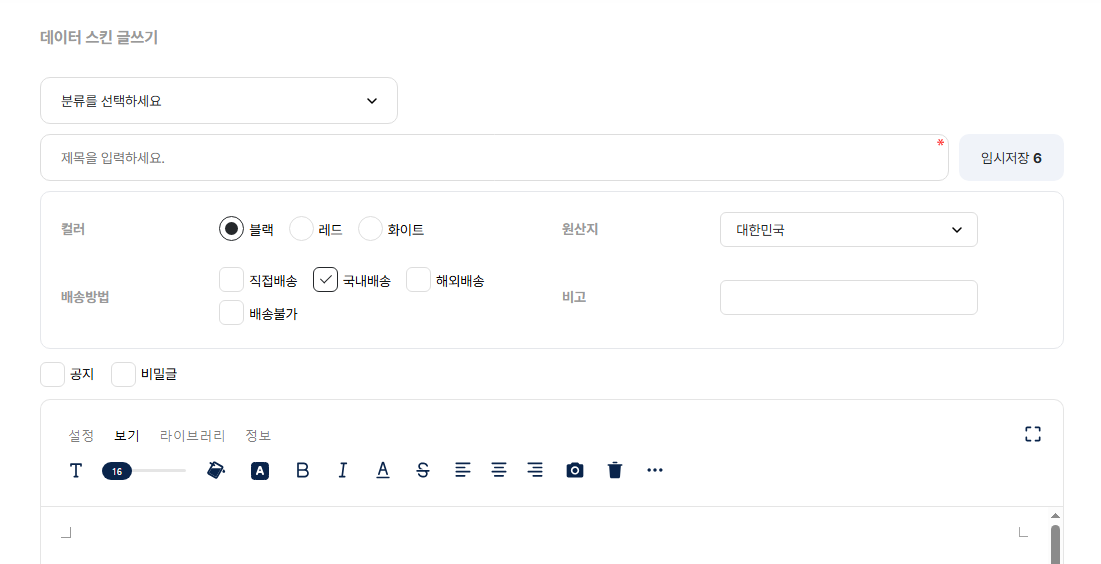
Task: Click the paint bucket fill color icon
Action: (216, 470)
